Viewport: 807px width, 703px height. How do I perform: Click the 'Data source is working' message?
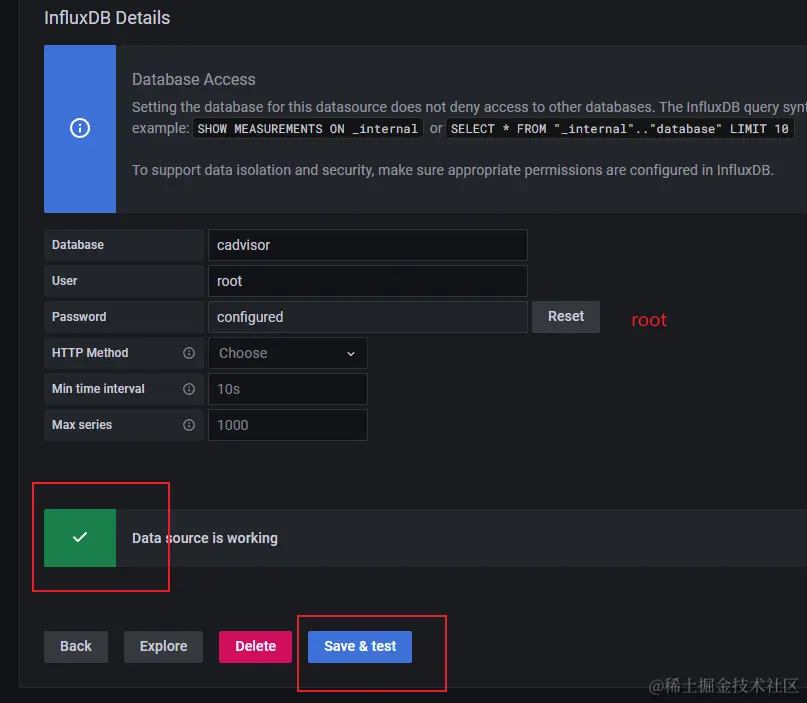point(205,538)
